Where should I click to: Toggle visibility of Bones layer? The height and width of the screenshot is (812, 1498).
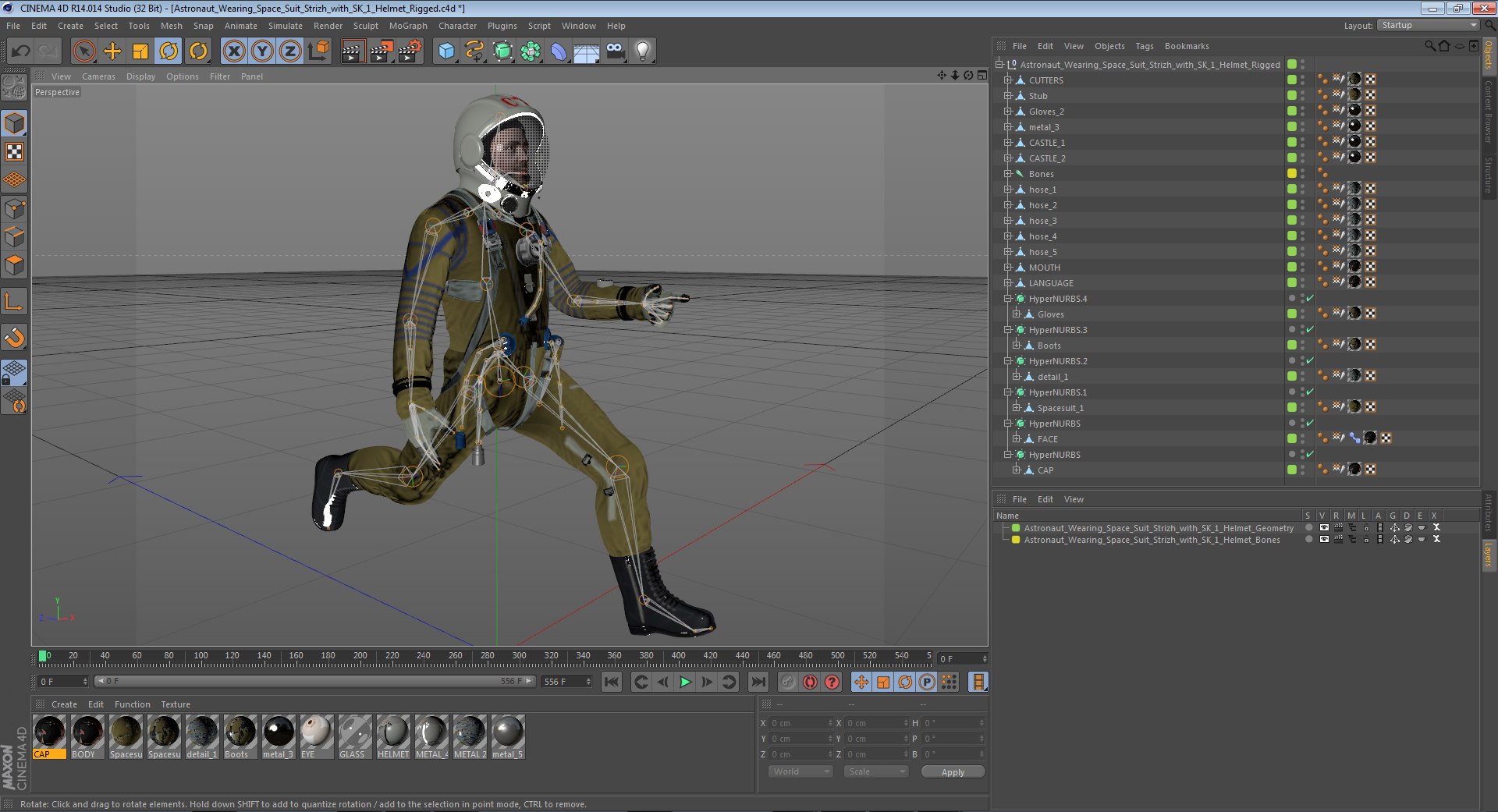(x=1324, y=540)
